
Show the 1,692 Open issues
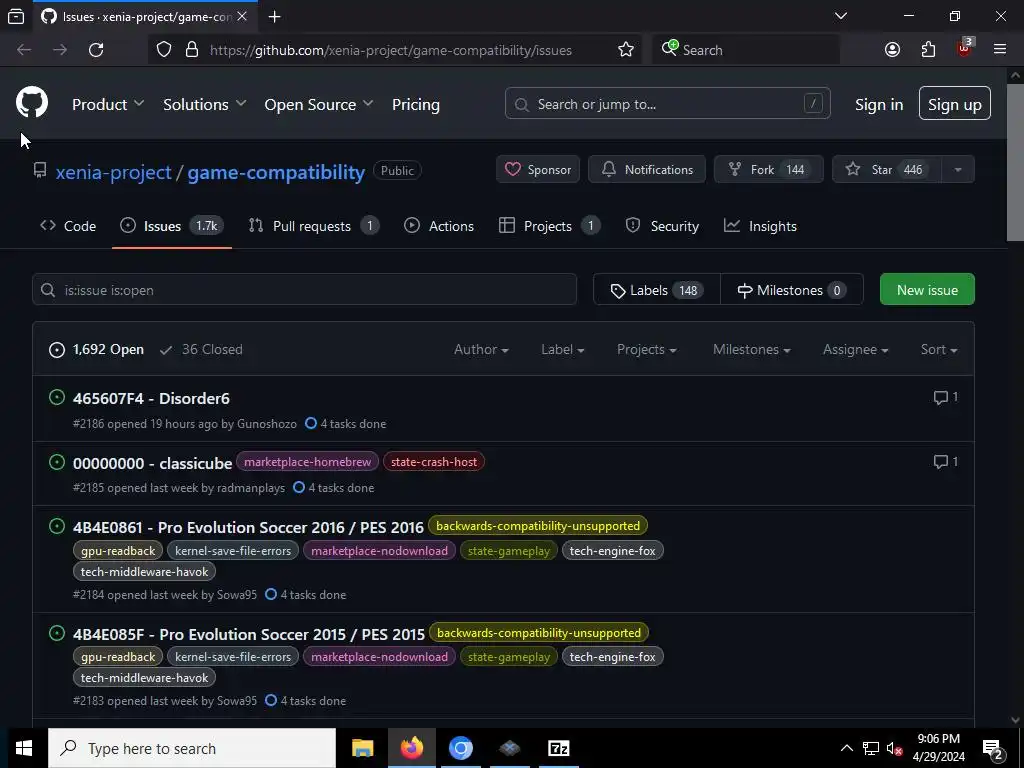(x=96, y=349)
